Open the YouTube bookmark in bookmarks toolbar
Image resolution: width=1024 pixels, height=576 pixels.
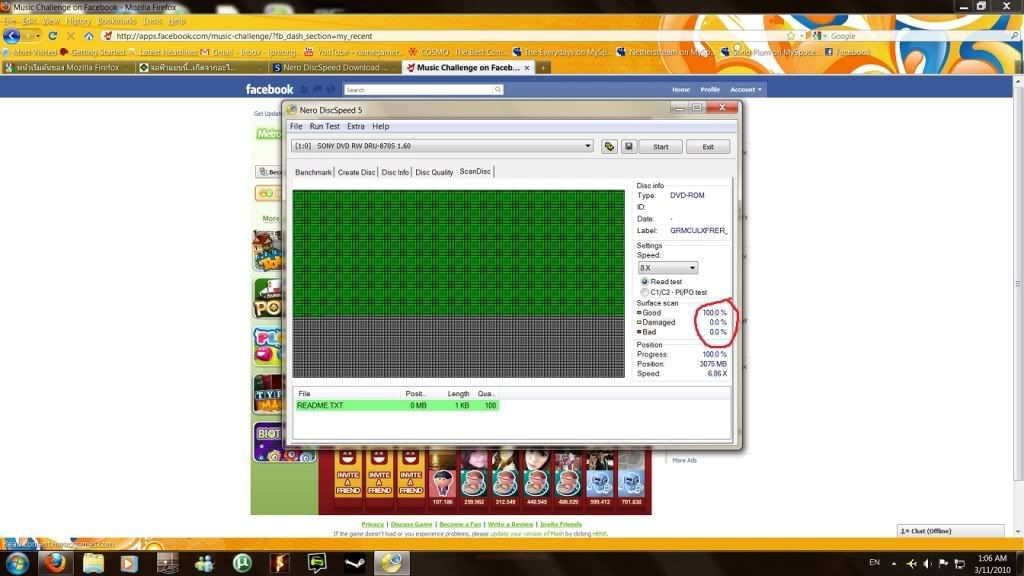point(352,52)
